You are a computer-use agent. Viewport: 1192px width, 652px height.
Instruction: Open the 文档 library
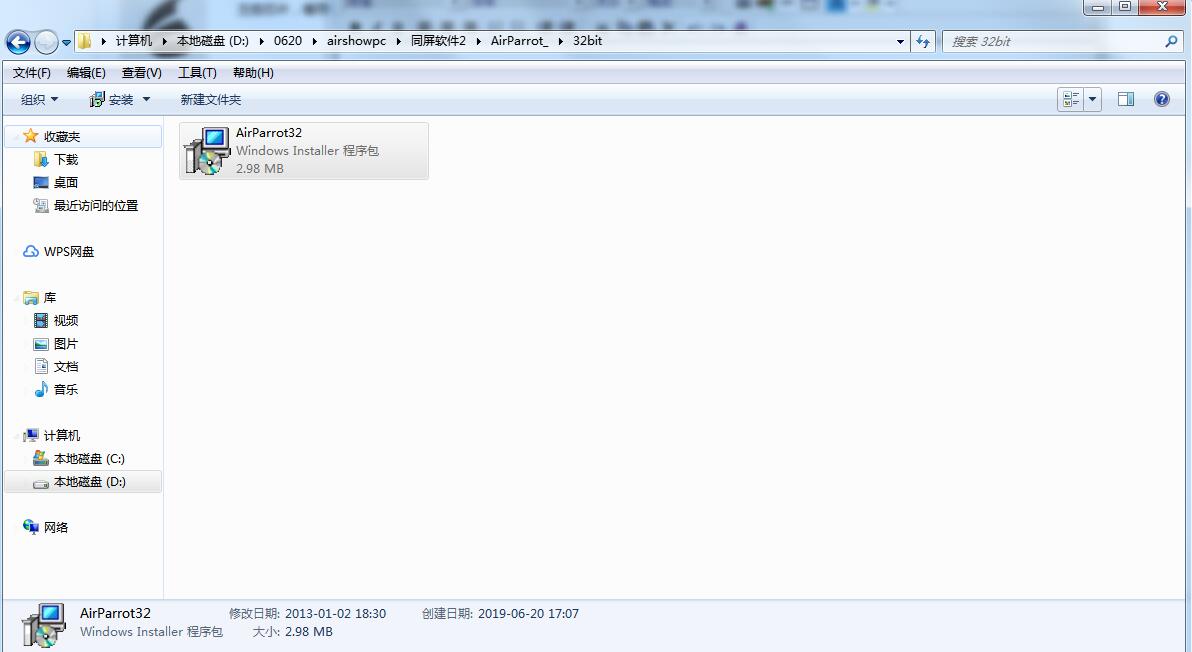pos(66,367)
